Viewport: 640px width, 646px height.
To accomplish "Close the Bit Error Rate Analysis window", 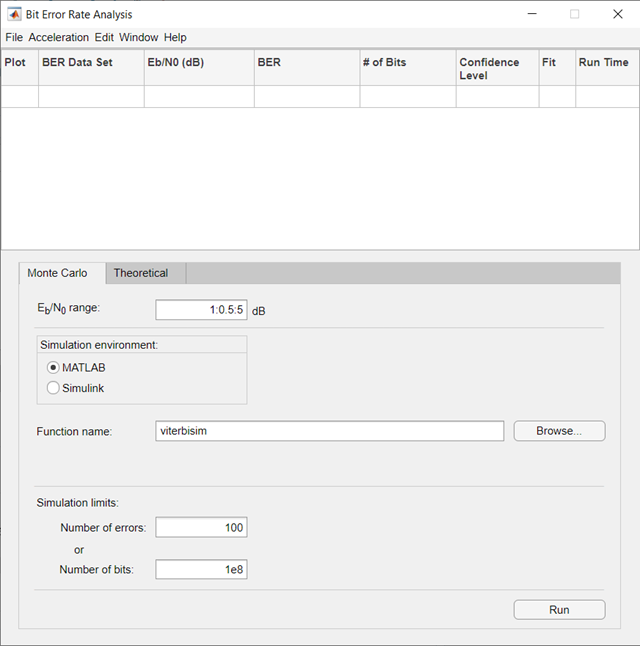I will click(617, 14).
